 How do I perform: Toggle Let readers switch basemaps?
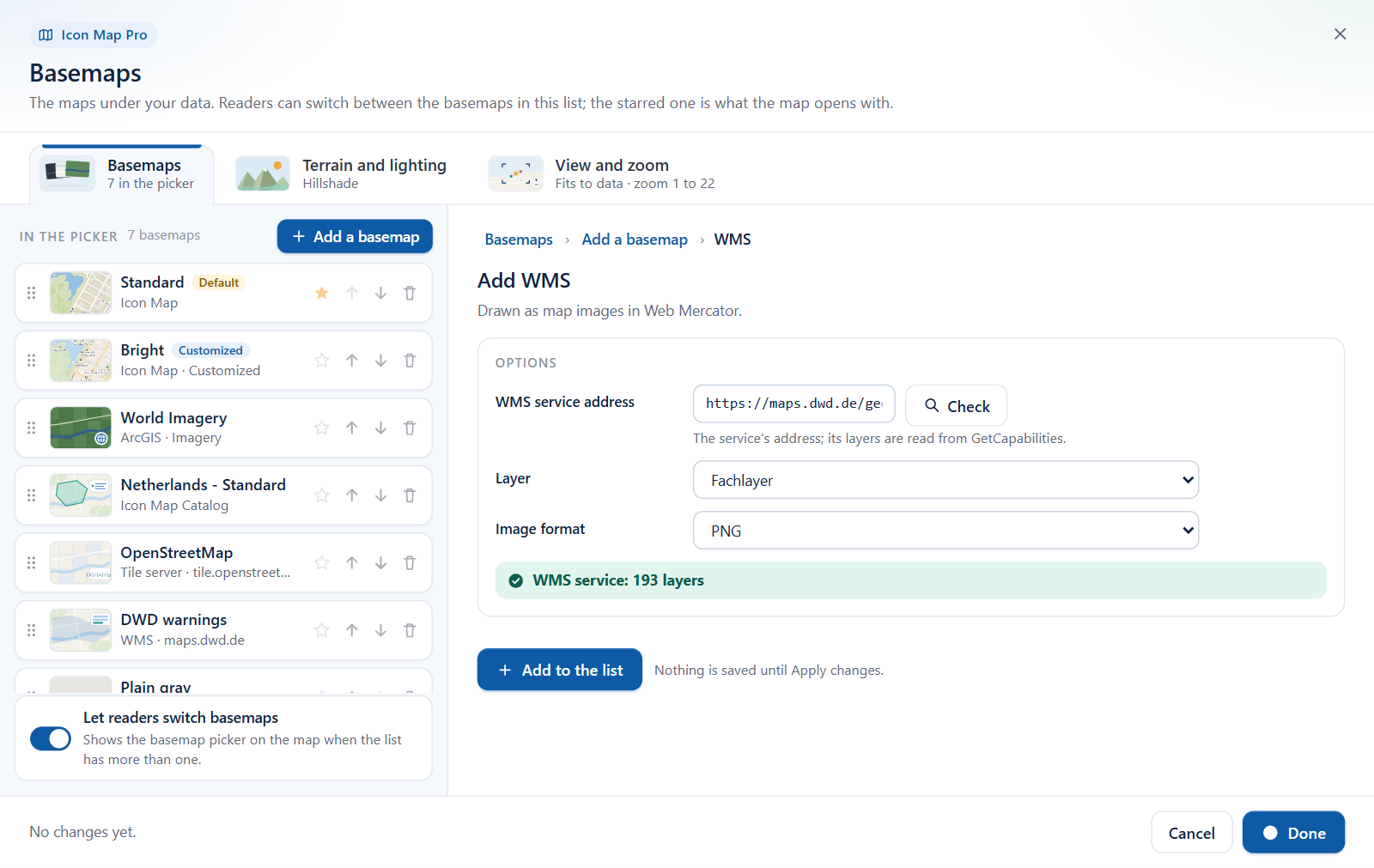click(x=51, y=738)
